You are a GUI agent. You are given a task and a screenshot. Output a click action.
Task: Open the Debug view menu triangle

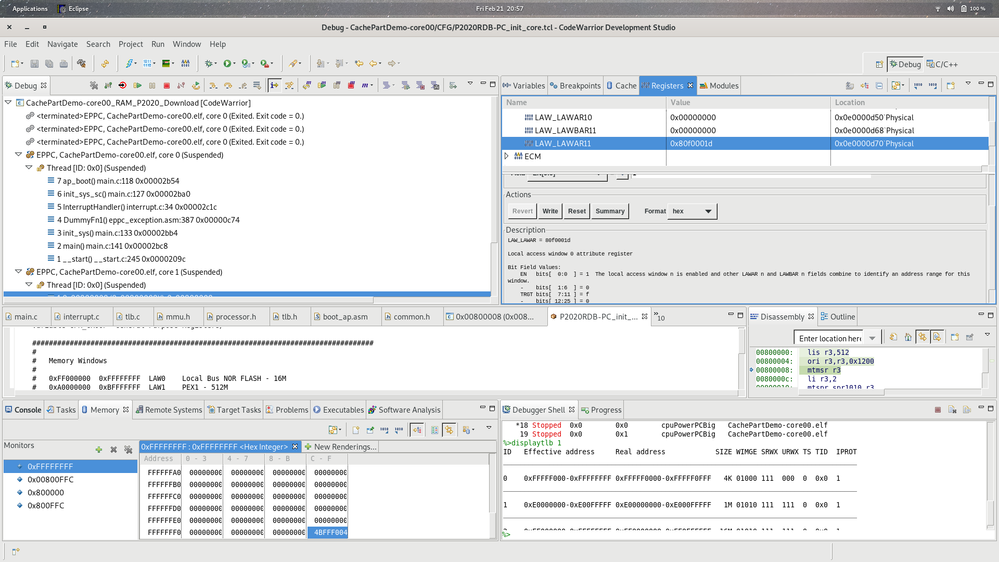point(470,84)
